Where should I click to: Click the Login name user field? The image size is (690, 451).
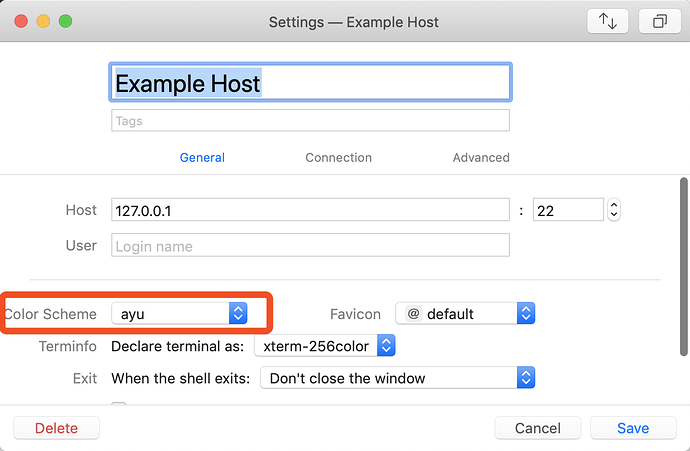[310, 246]
